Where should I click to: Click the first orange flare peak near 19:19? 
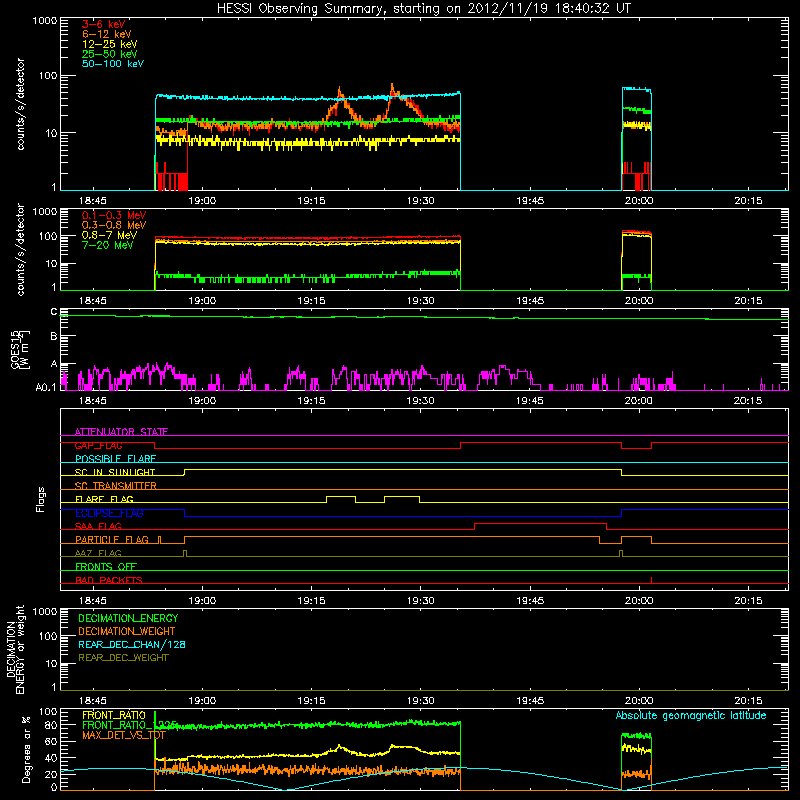340,92
